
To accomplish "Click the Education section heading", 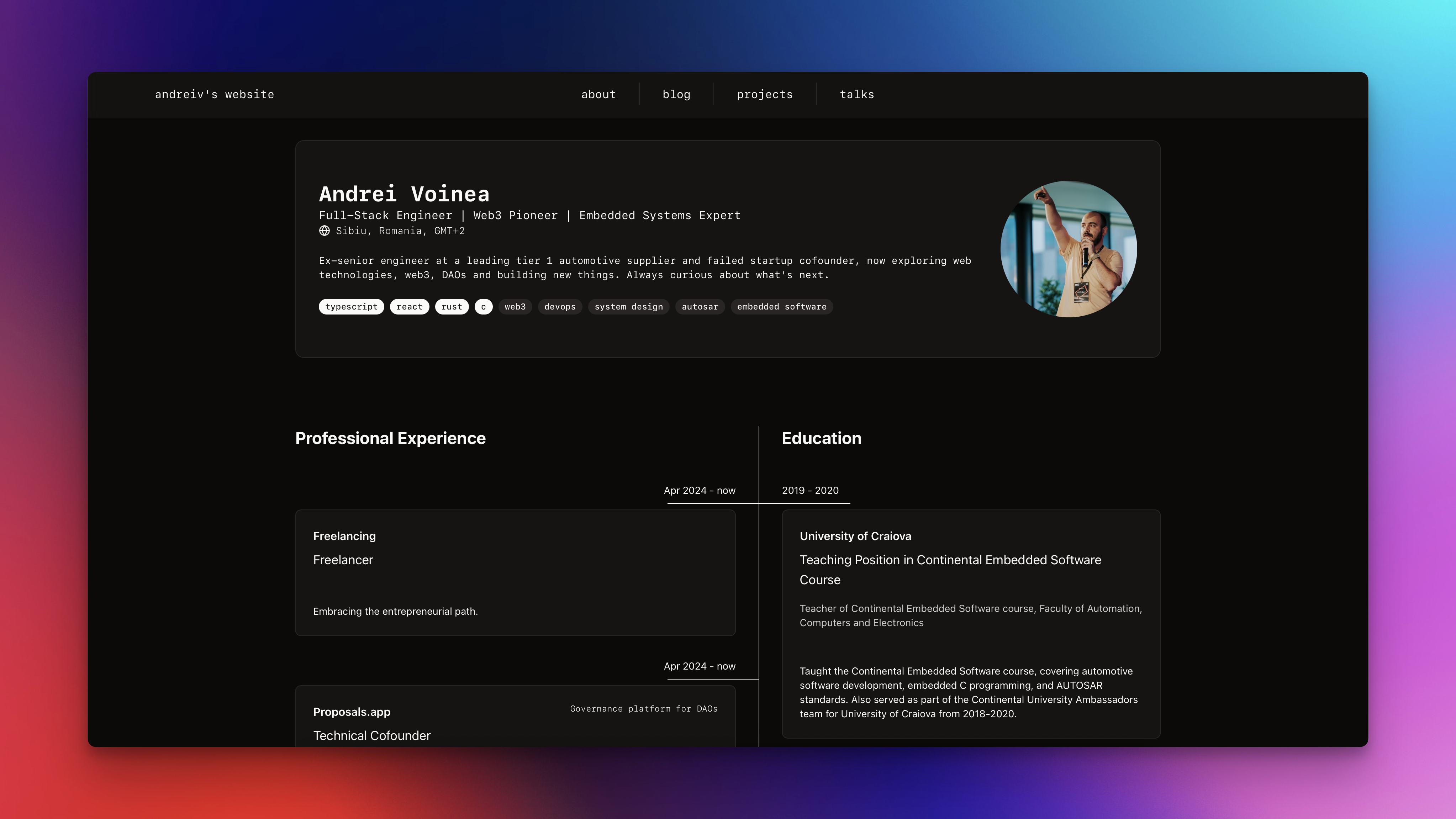I will click(x=821, y=438).
